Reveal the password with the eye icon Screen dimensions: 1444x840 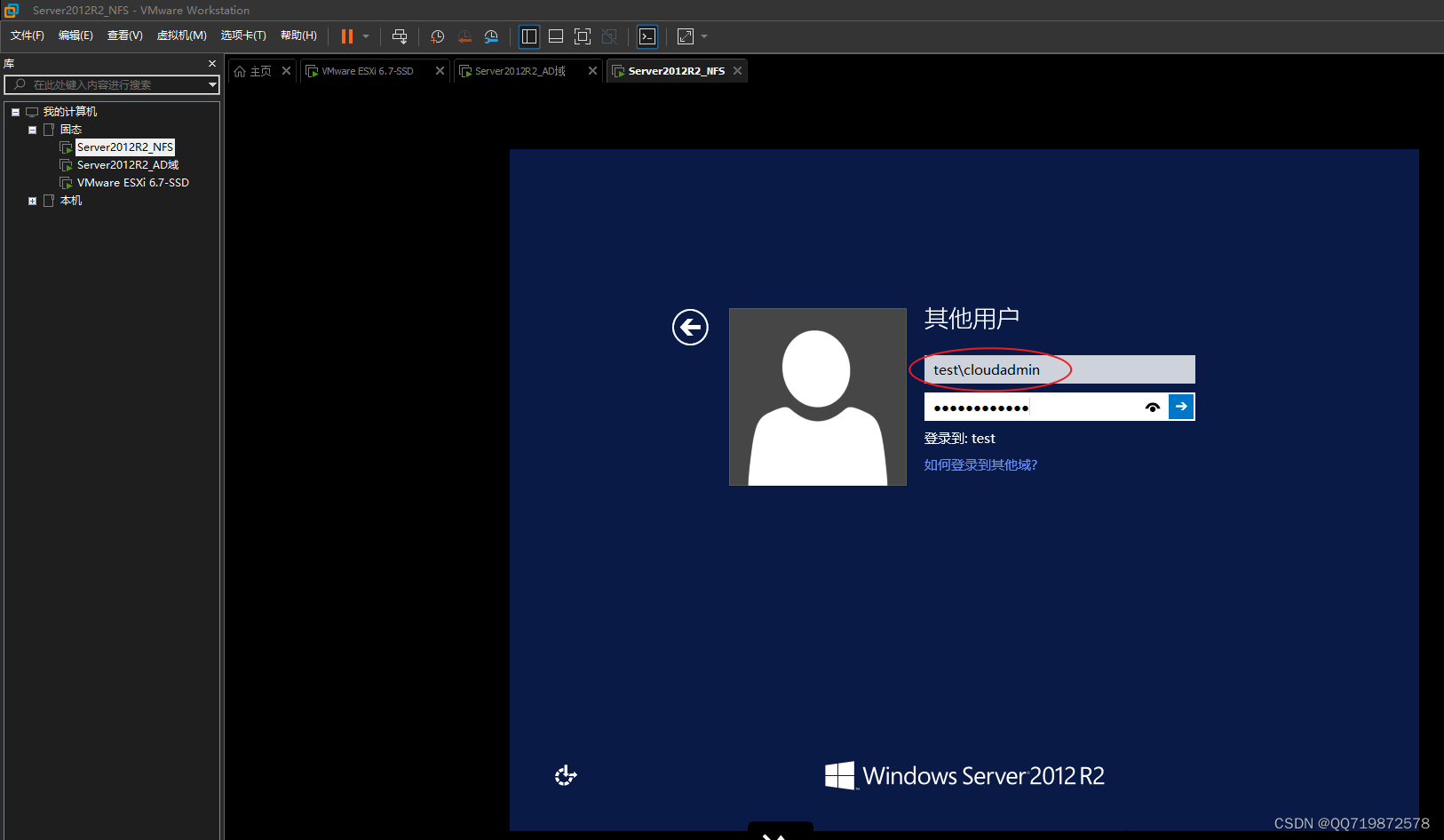1153,408
